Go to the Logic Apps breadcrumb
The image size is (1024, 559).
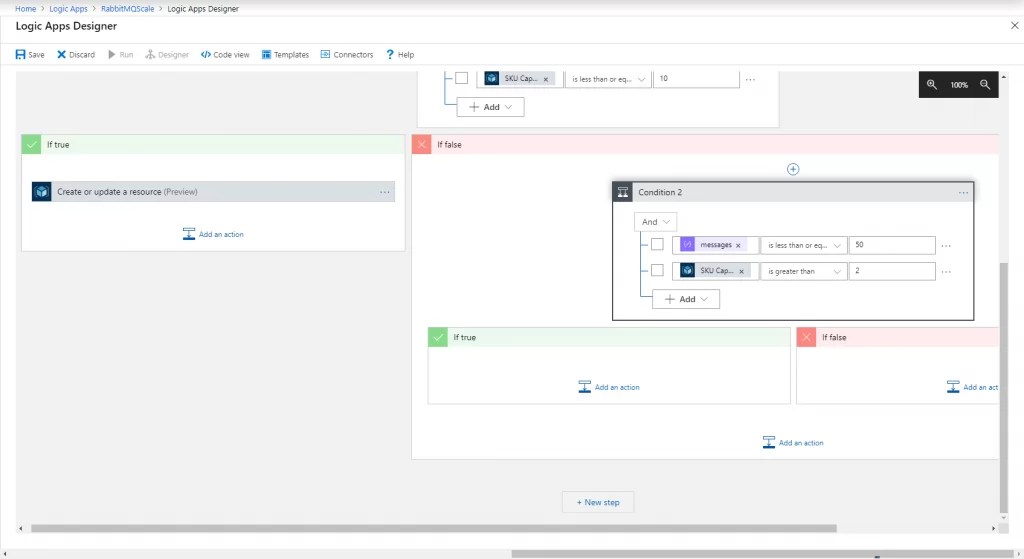click(x=68, y=8)
